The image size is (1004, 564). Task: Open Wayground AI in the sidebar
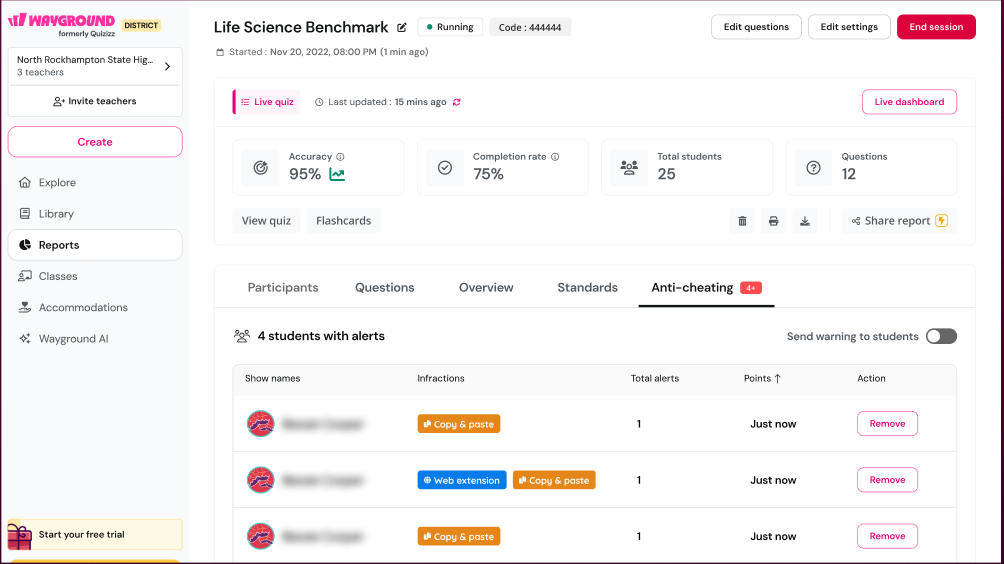coord(73,339)
